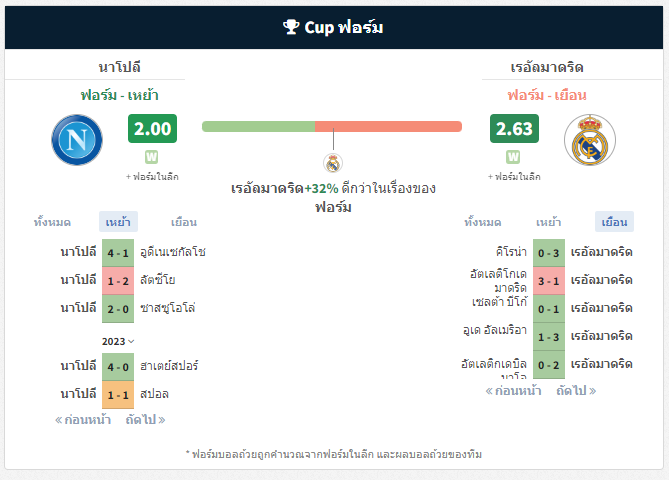Screen dimensions: 669x480
Task: Click the trophy icon in the Cup header
Action: tap(291, 27)
